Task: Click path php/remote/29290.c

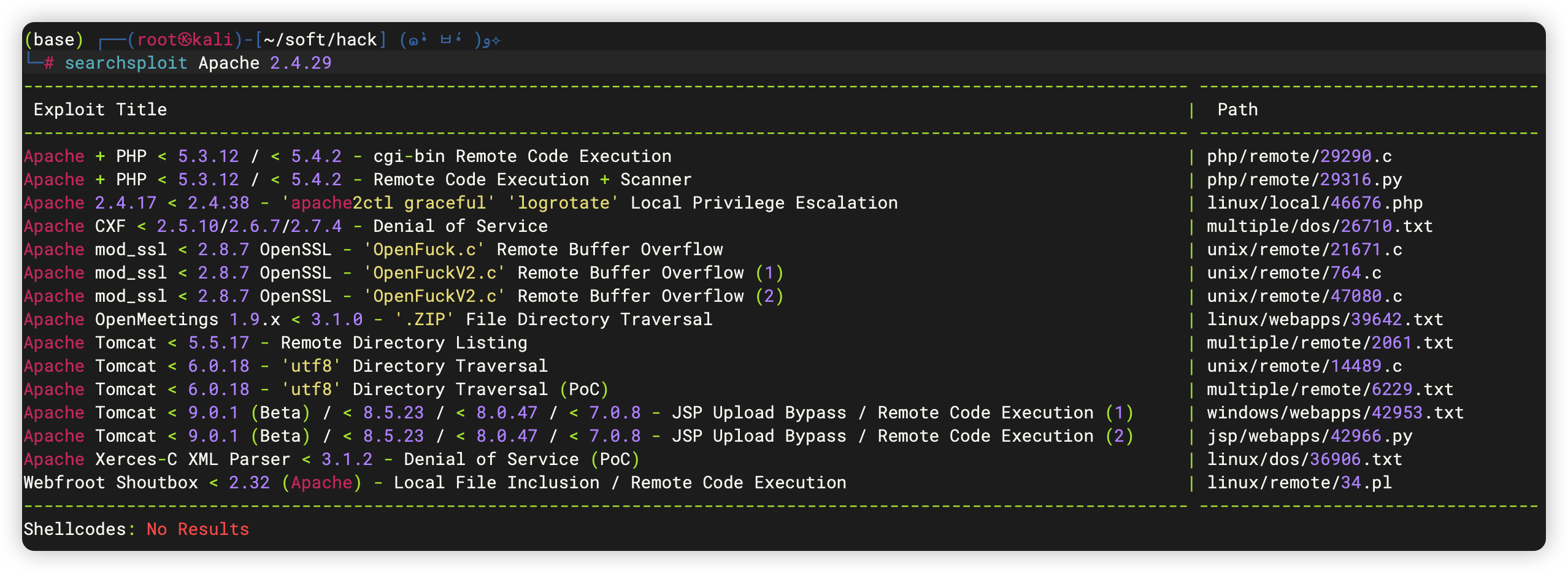Action: [x=1299, y=156]
